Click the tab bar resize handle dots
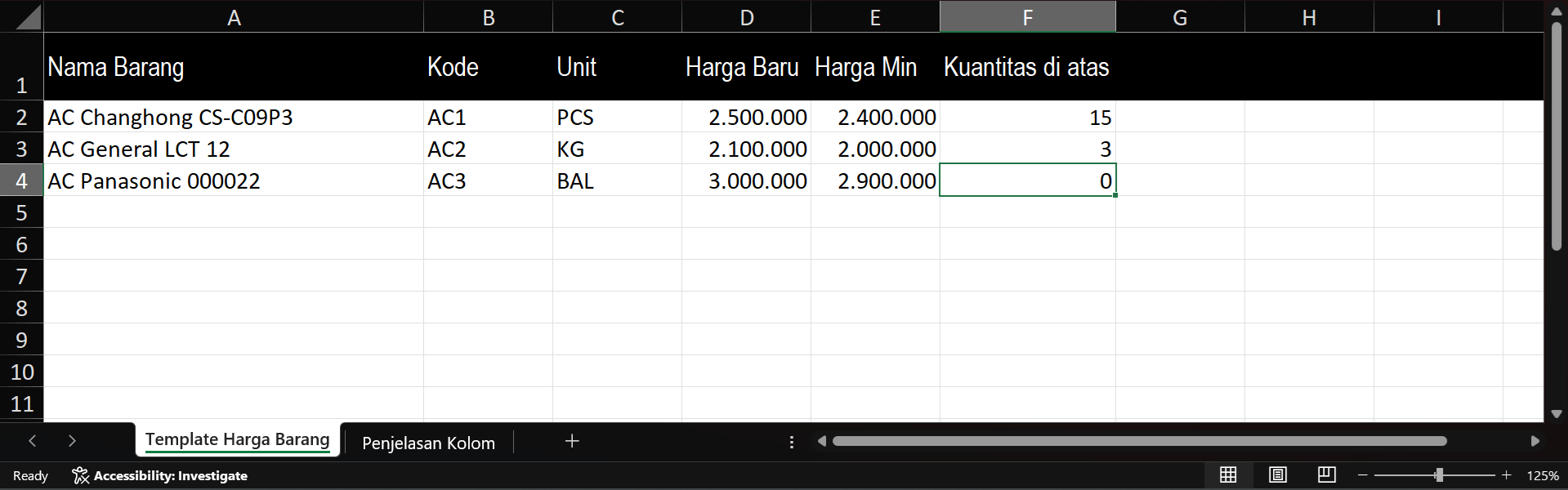 pyautogui.click(x=791, y=442)
